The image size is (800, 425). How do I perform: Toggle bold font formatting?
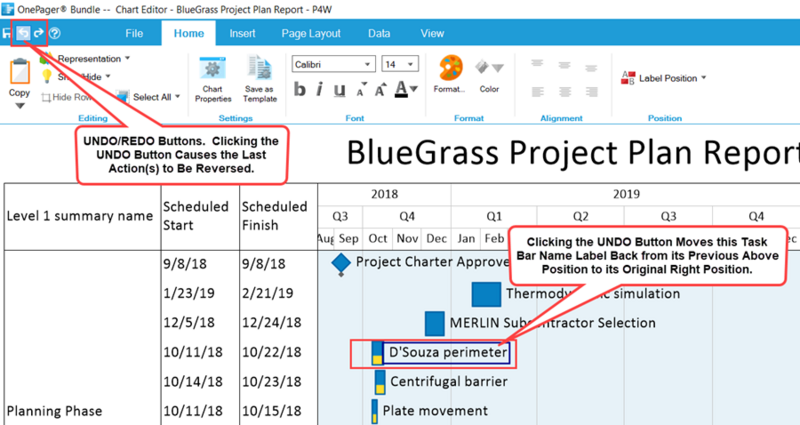click(x=299, y=89)
